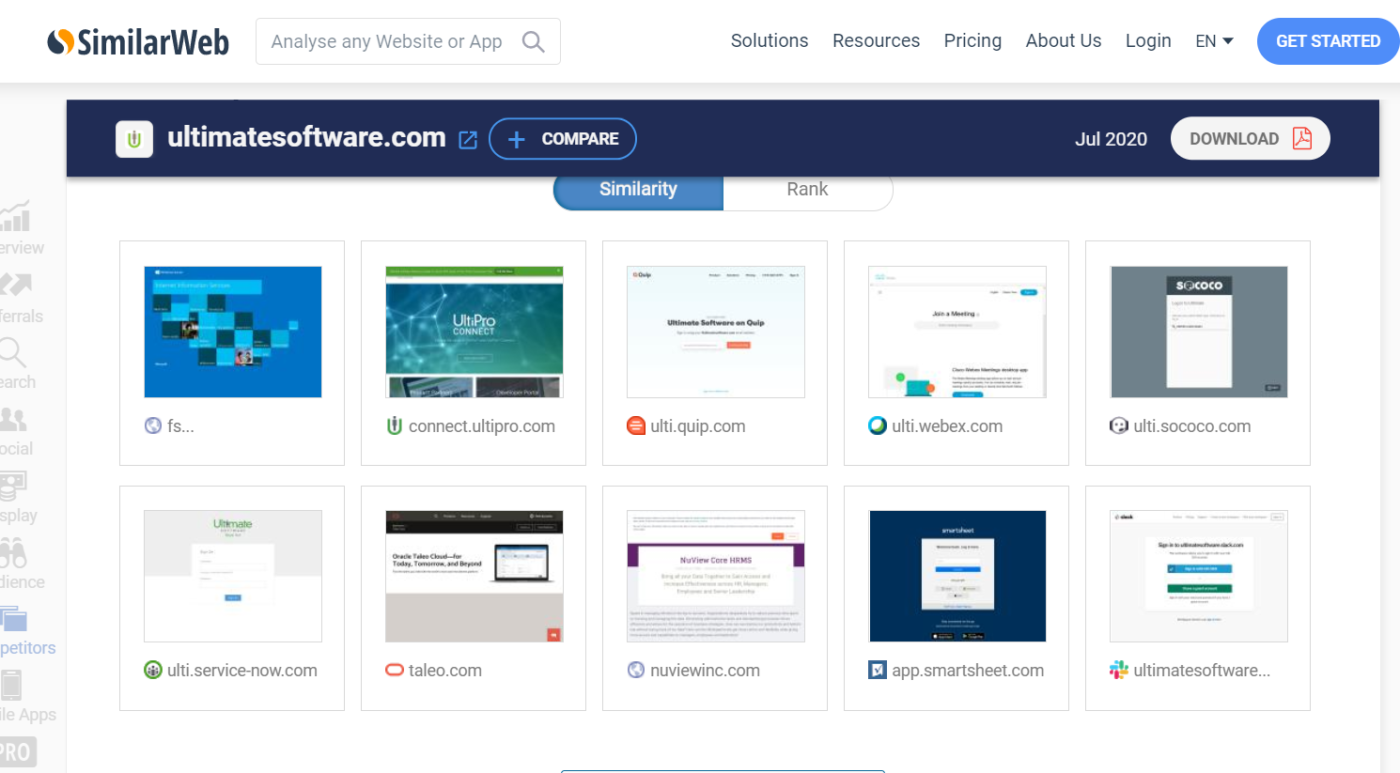The width and height of the screenshot is (1400, 773).
Task: Click the taleo.com favicon
Action: (x=395, y=670)
